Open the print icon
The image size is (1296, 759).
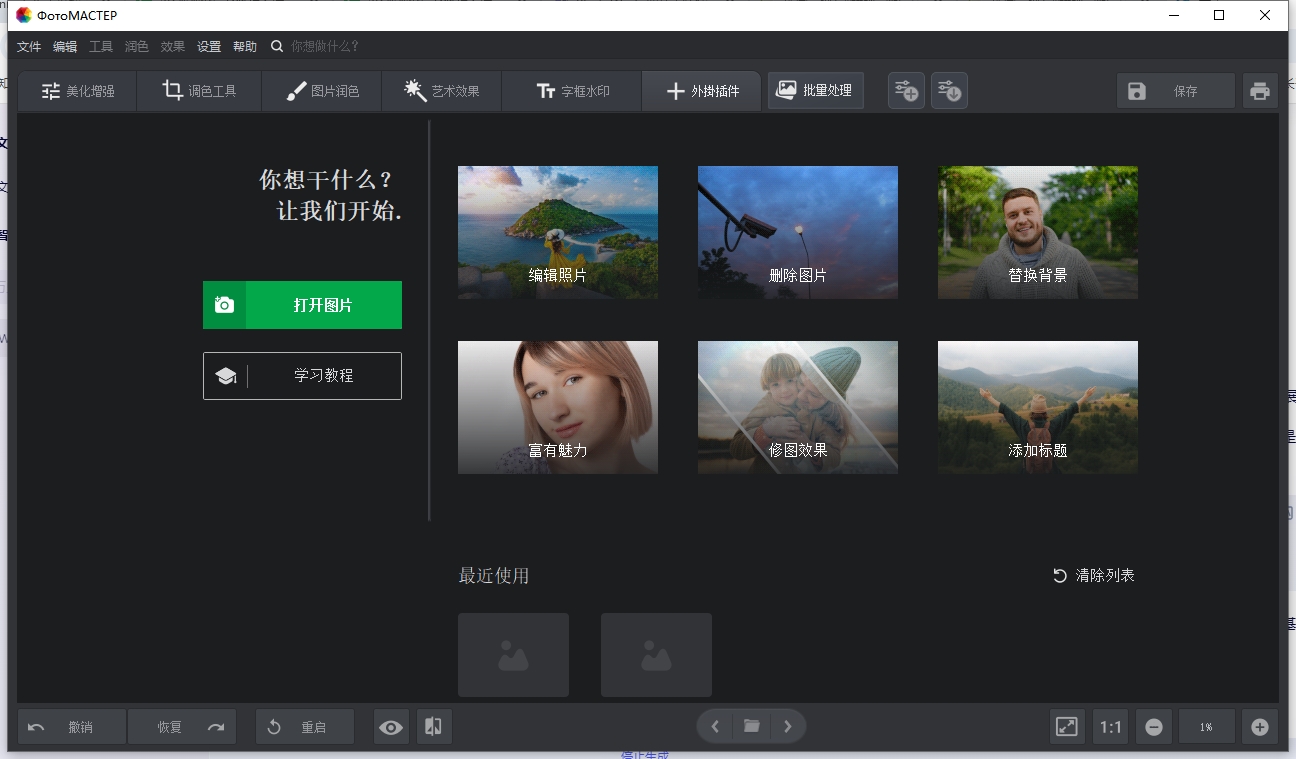pos(1259,90)
